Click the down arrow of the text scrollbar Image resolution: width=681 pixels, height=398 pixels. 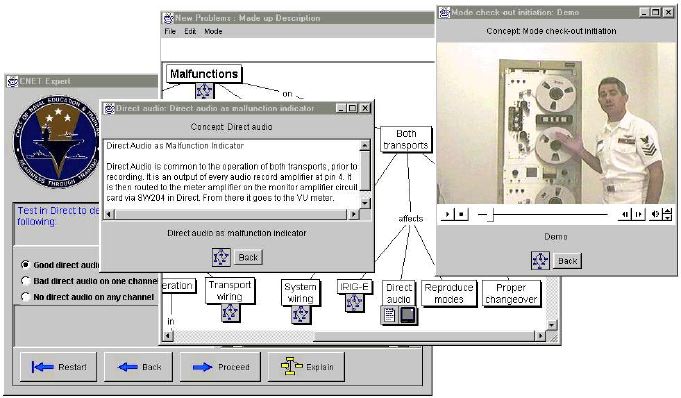365,202
